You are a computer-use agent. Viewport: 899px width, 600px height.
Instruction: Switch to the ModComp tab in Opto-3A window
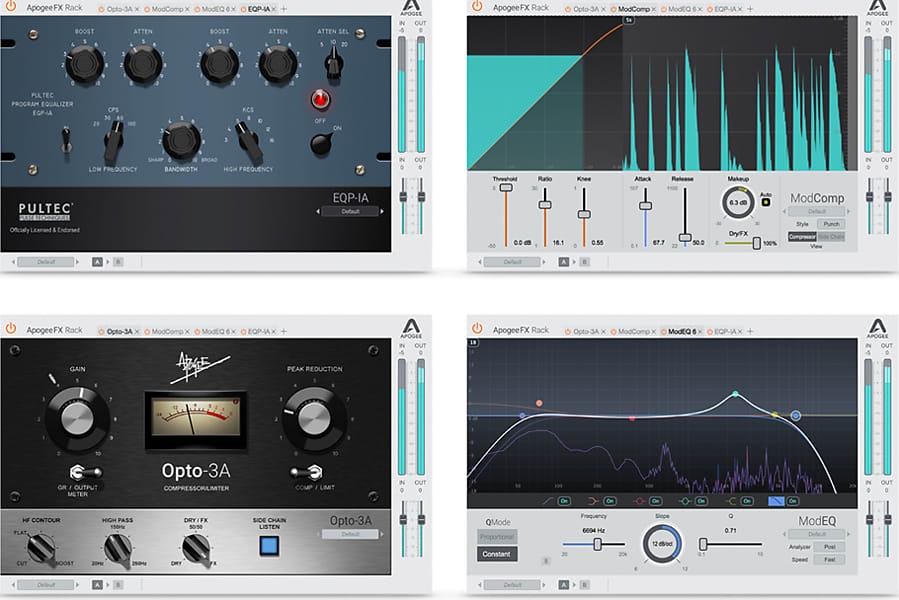coord(167,331)
